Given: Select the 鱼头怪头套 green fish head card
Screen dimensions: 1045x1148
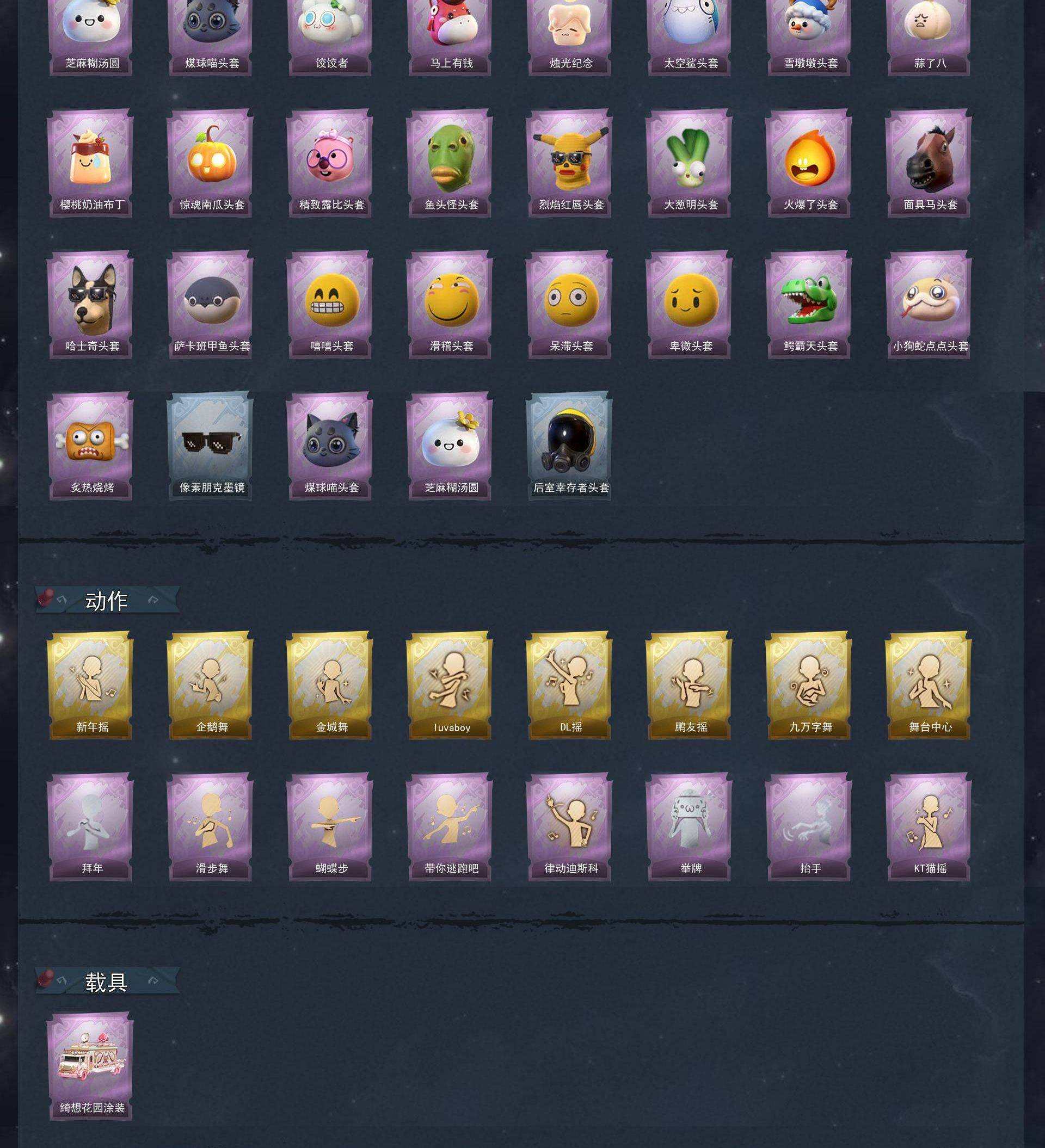Looking at the screenshot, I should (x=450, y=163).
